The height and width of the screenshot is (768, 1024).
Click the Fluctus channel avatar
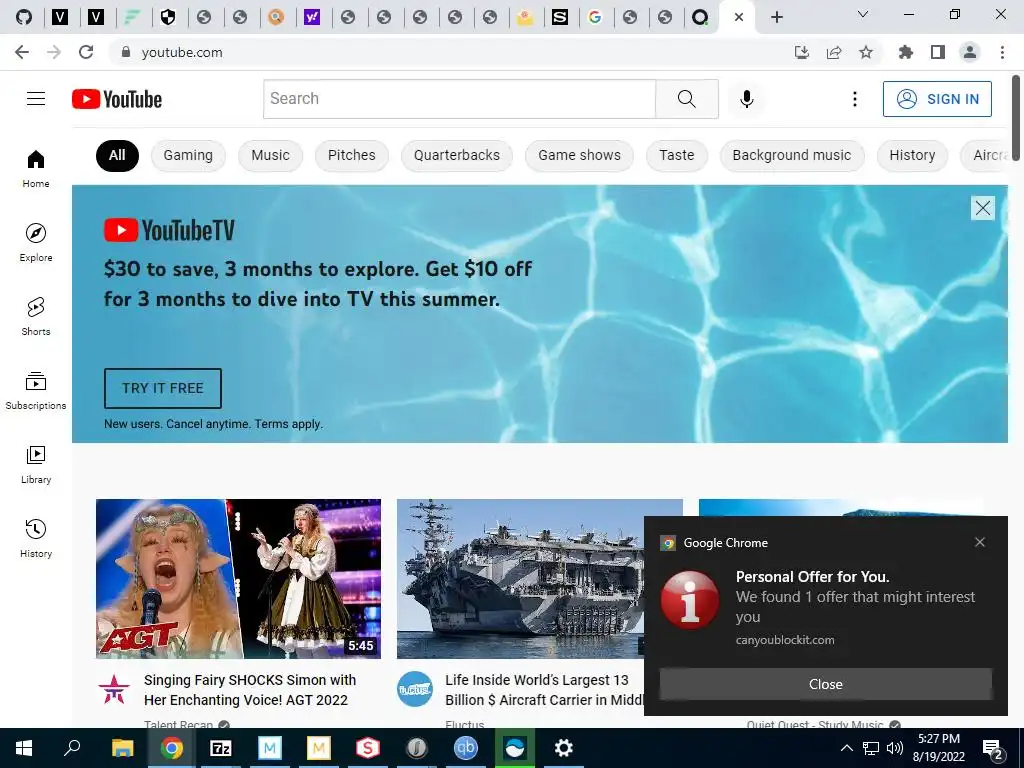(x=415, y=689)
